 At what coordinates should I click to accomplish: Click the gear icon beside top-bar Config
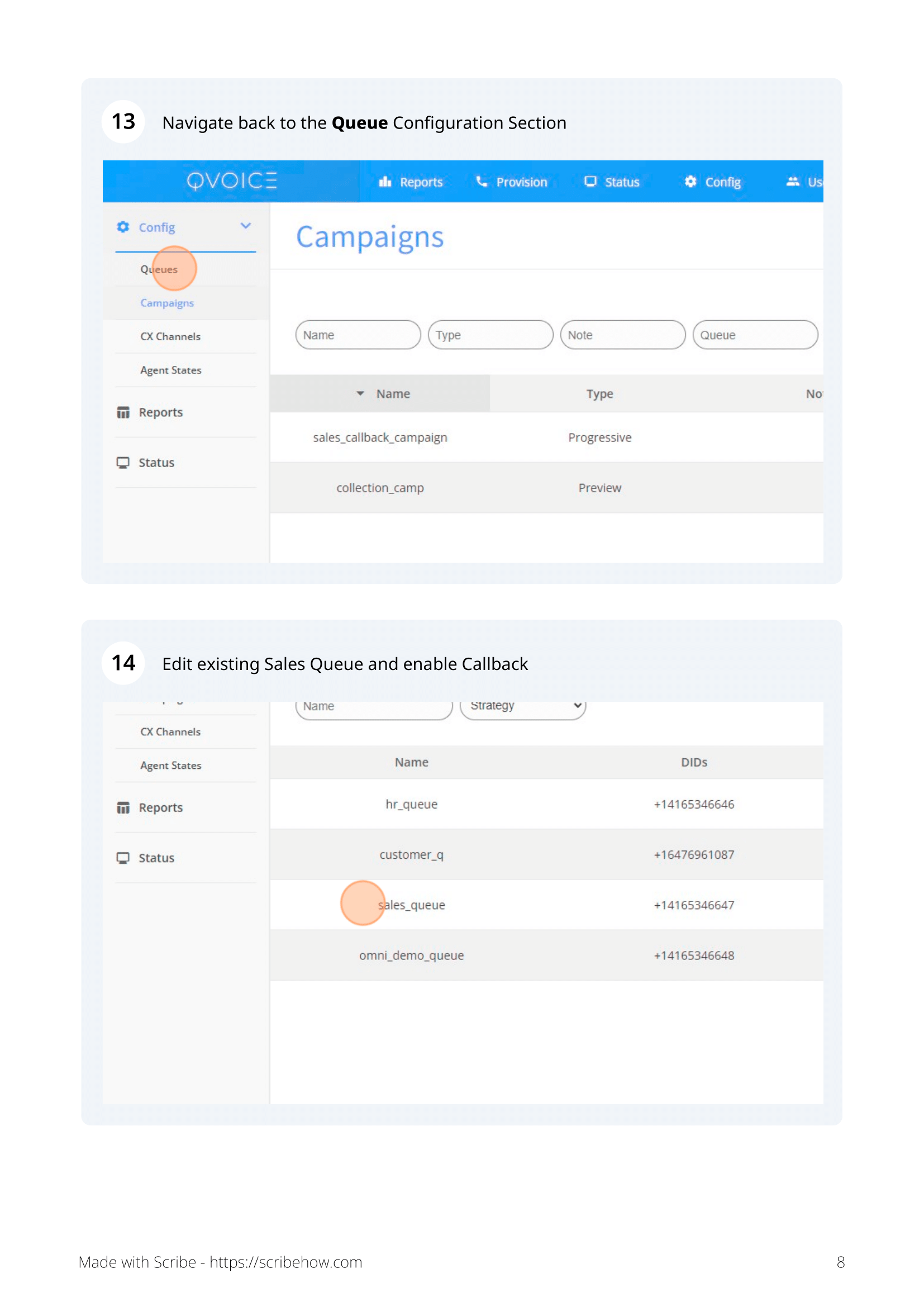click(690, 182)
